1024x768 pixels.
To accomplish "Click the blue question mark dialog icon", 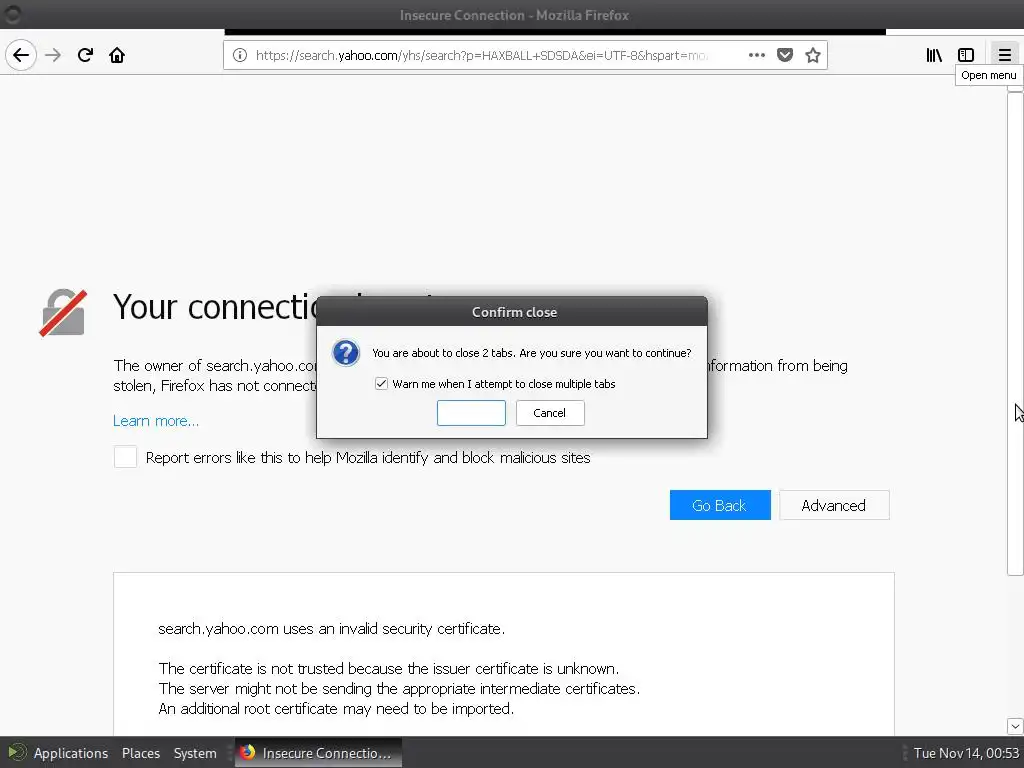I will (345, 353).
